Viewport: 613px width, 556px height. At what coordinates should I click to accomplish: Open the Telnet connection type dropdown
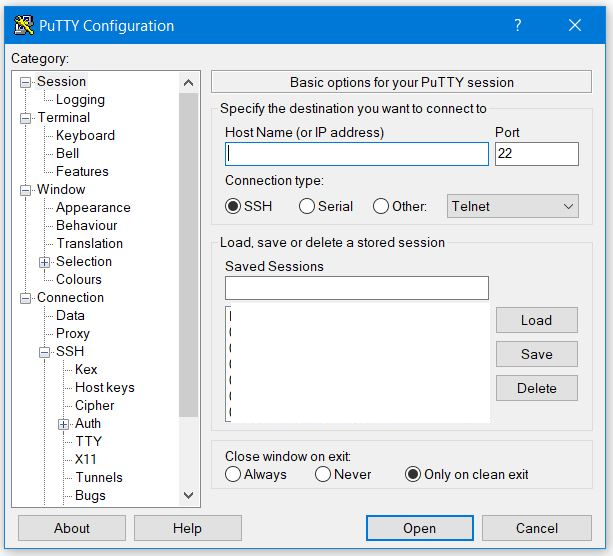point(513,206)
